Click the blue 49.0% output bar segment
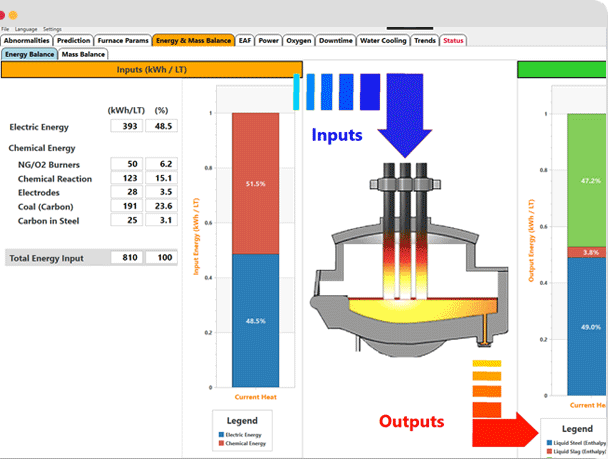The width and height of the screenshot is (608, 459). pos(587,326)
